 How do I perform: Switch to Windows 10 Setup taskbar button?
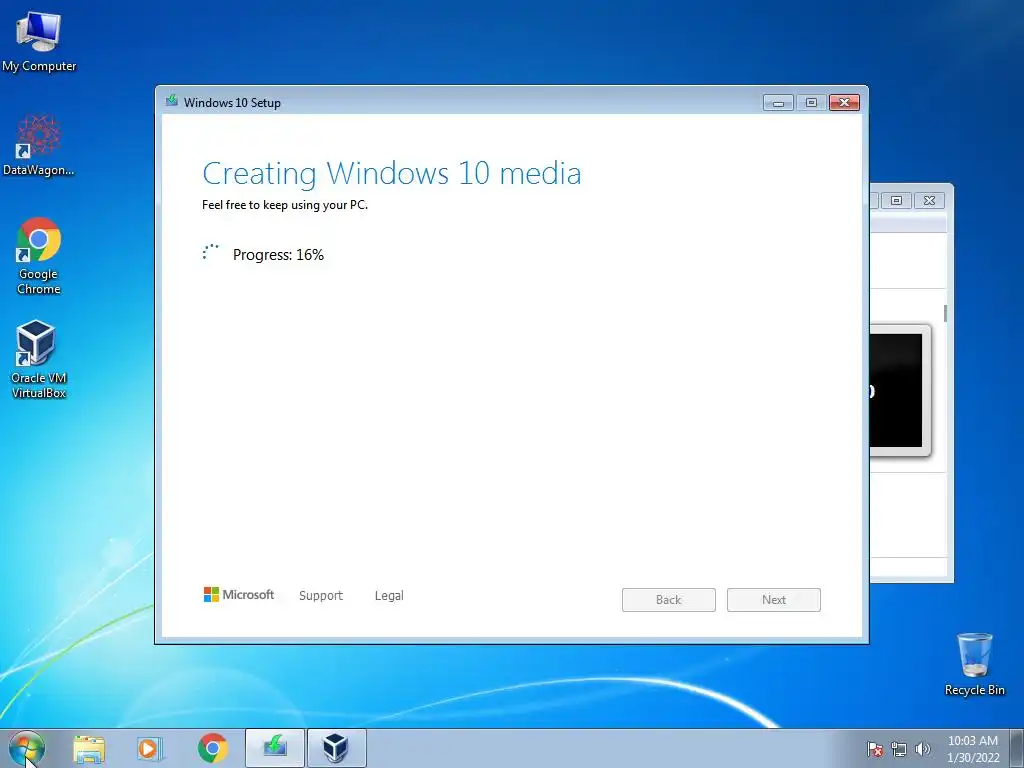(275, 748)
